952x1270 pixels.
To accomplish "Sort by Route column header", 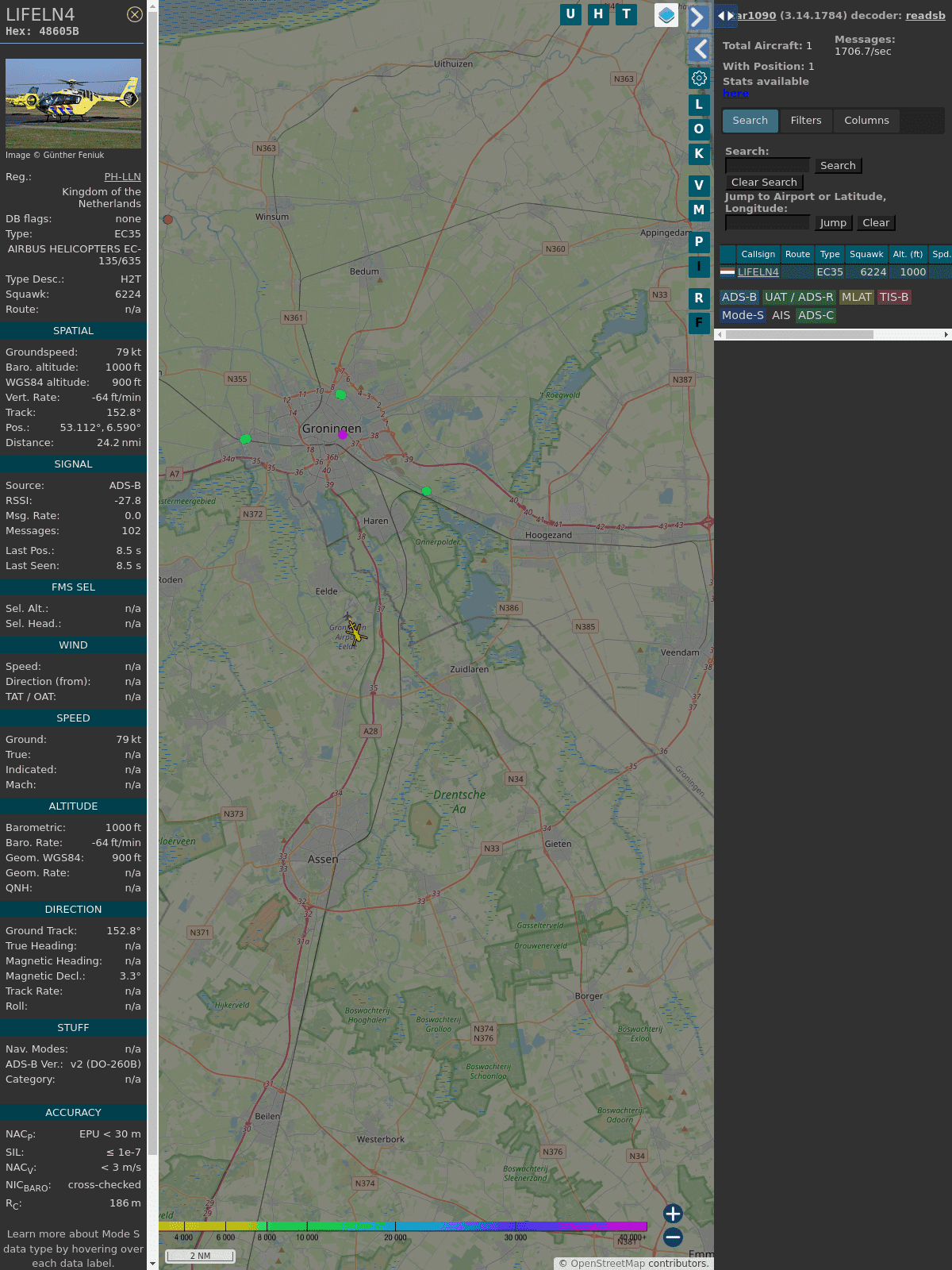I will coord(797,255).
